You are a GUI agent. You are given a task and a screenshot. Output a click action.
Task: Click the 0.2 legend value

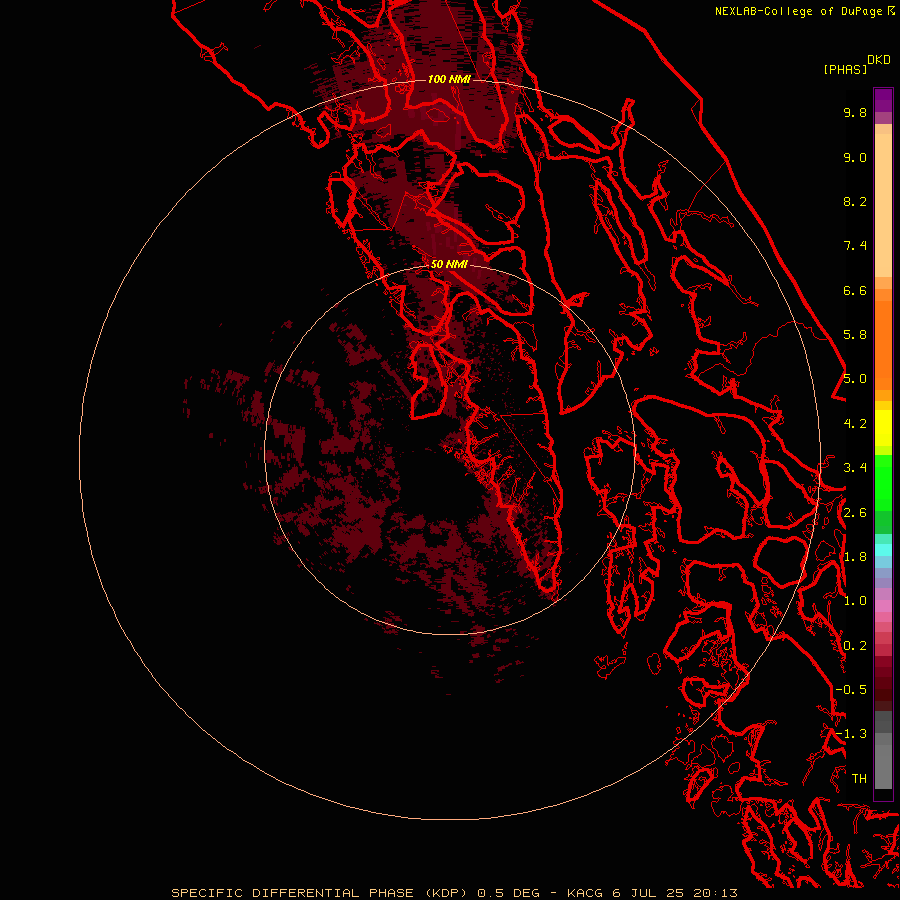(855, 646)
